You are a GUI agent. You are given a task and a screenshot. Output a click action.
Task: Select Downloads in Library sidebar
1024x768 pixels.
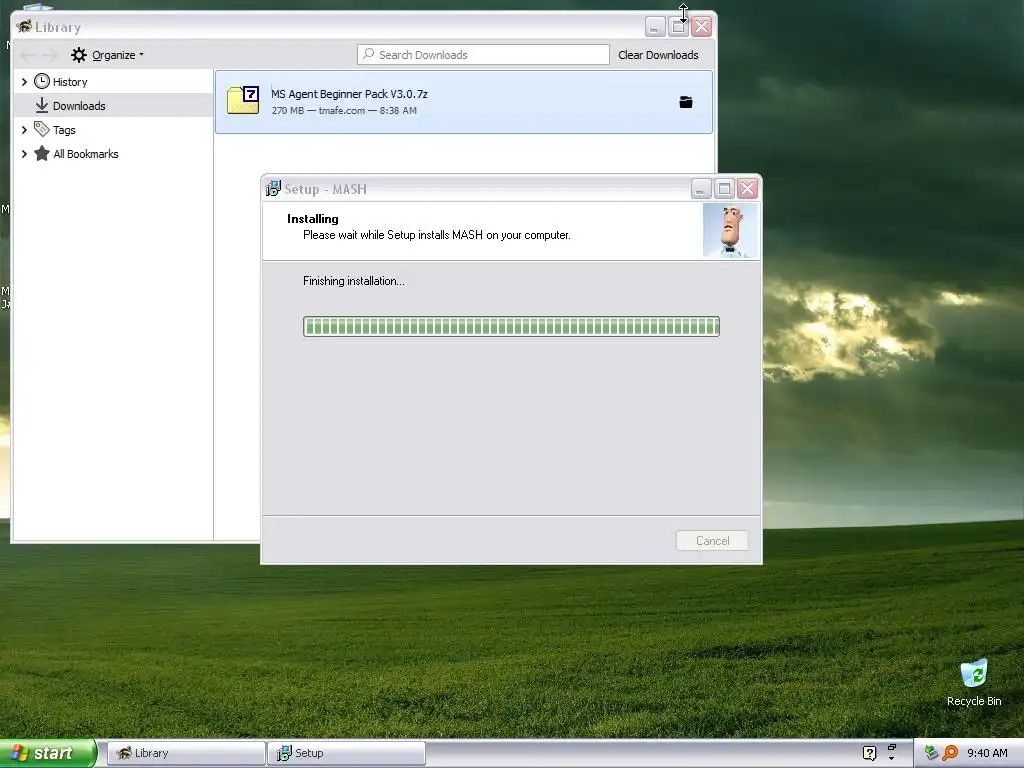(79, 106)
